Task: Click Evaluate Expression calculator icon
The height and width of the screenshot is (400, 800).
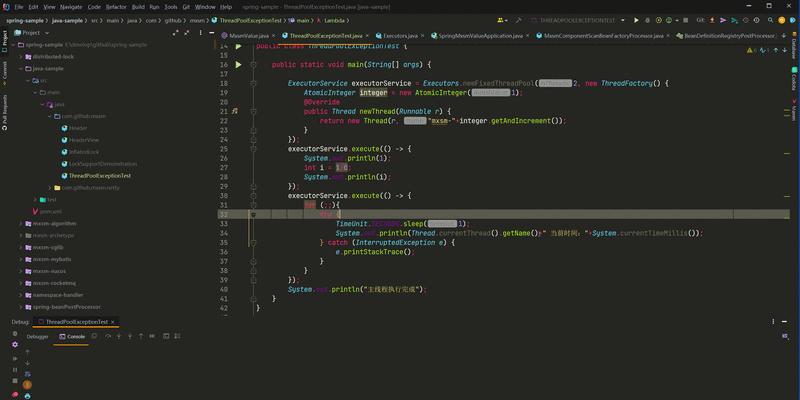Action: (166, 337)
